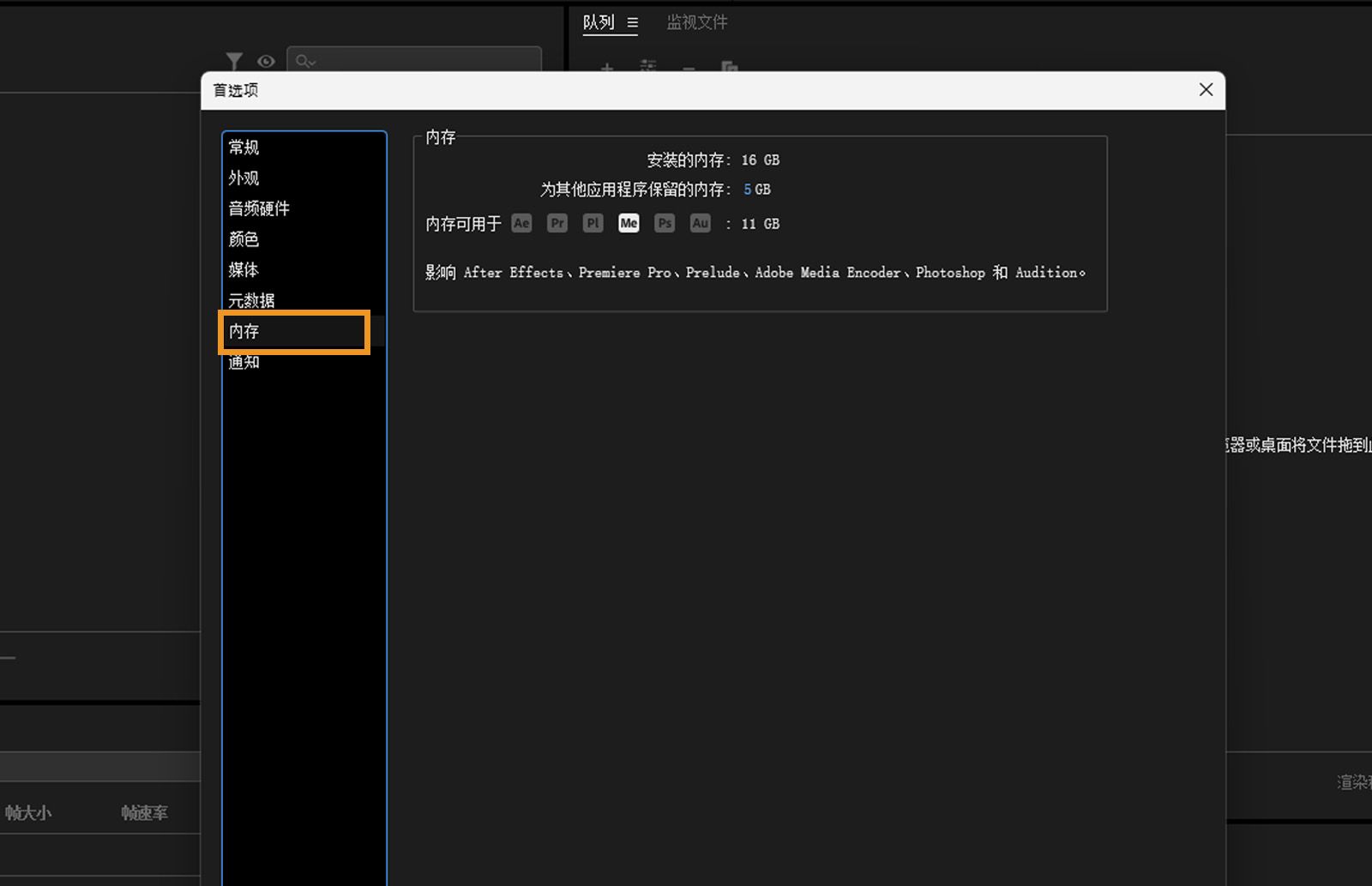Click inside the search input field
The image size is (1372, 886).
click(x=412, y=61)
